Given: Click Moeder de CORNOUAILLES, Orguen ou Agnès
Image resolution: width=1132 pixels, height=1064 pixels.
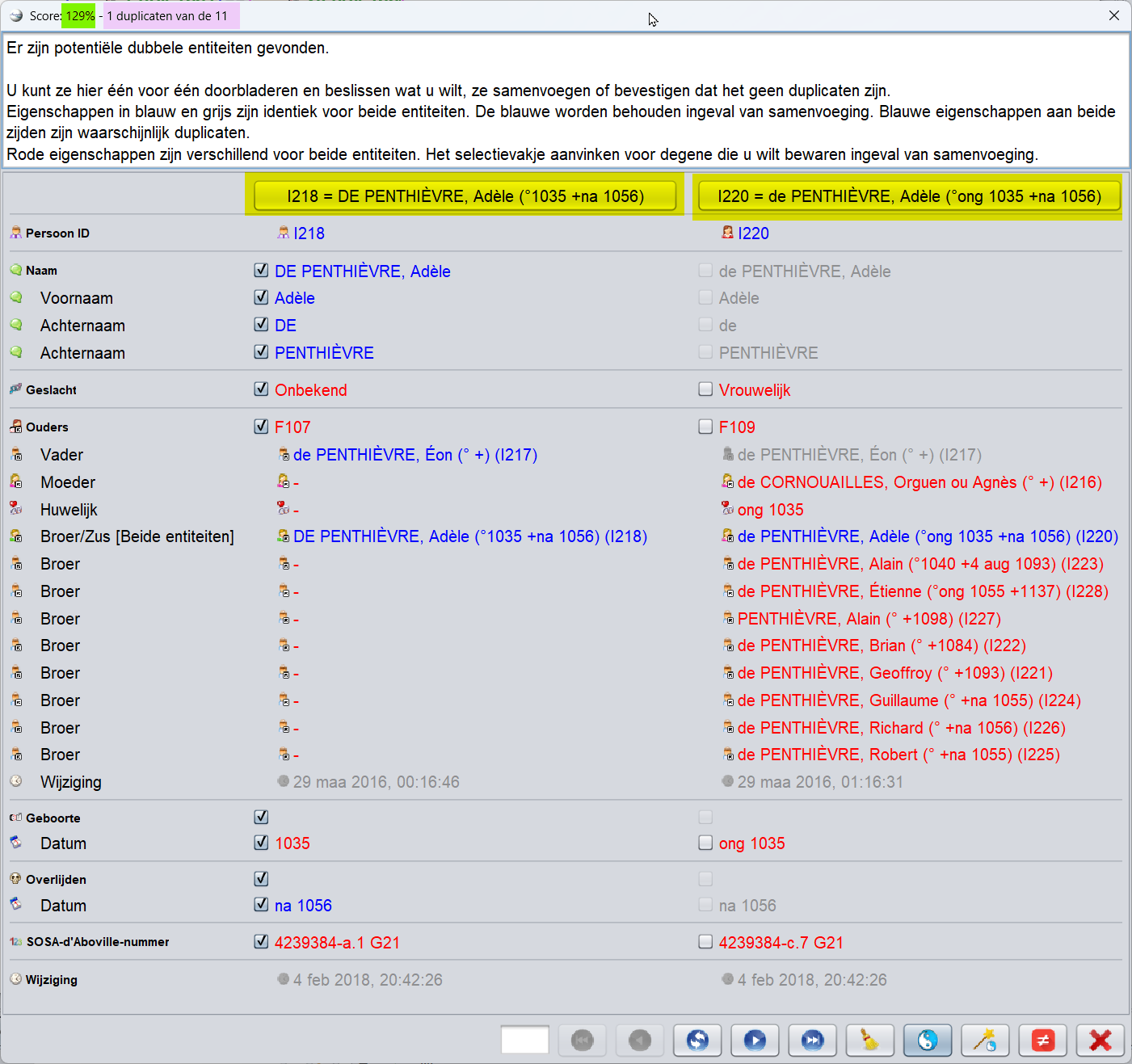Looking at the screenshot, I should pos(919,482).
